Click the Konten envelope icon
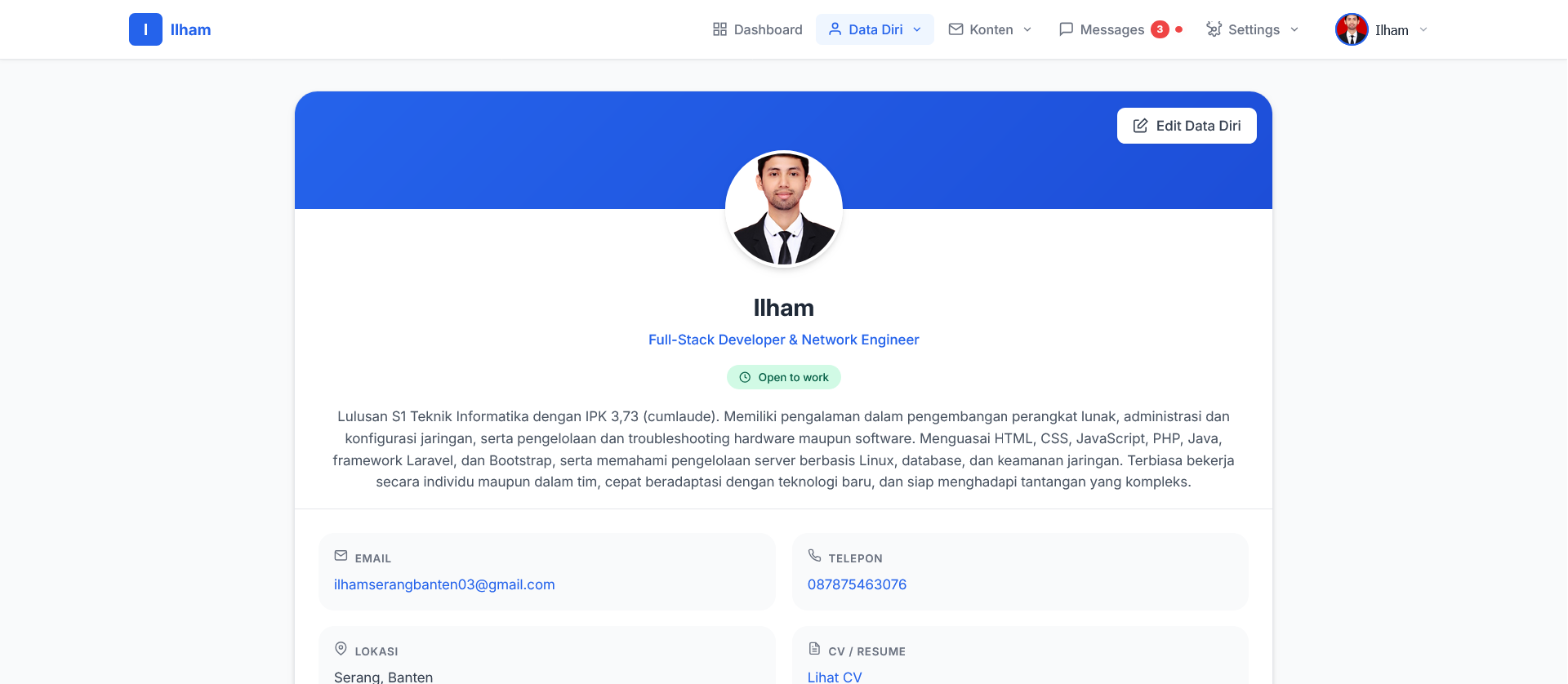This screenshot has width=1568, height=684. (955, 29)
